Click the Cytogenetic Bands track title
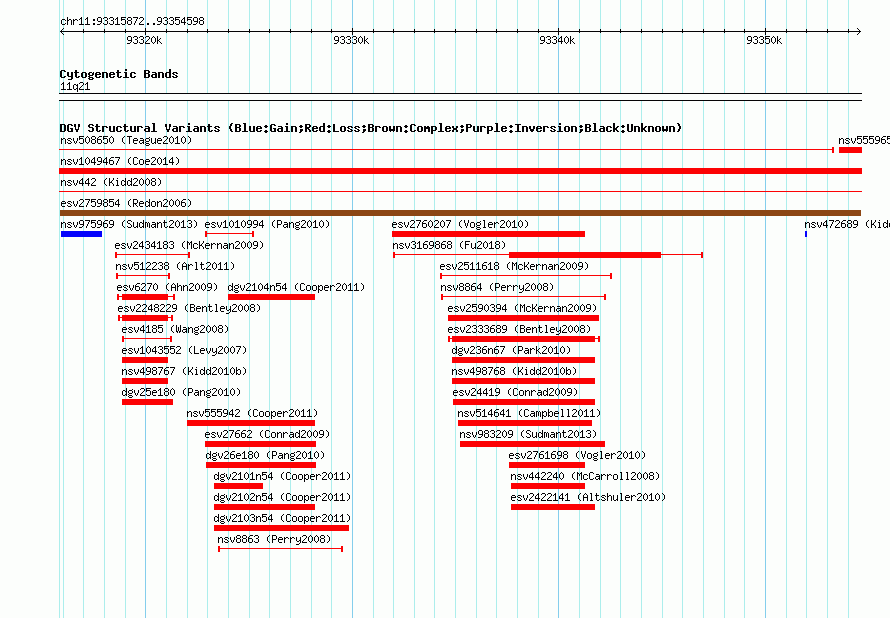The height and width of the screenshot is (618, 890). point(119,74)
